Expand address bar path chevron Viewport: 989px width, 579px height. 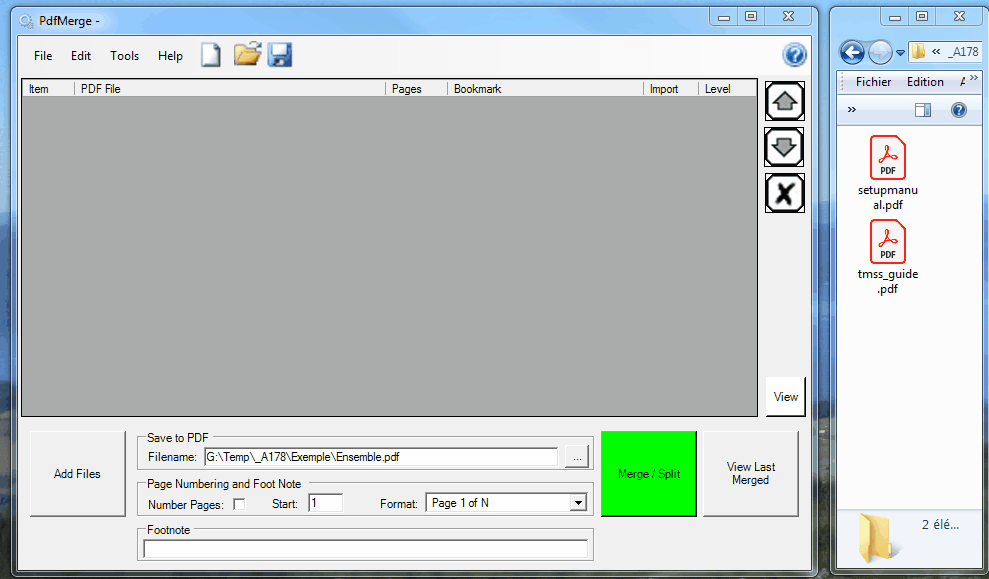click(936, 52)
